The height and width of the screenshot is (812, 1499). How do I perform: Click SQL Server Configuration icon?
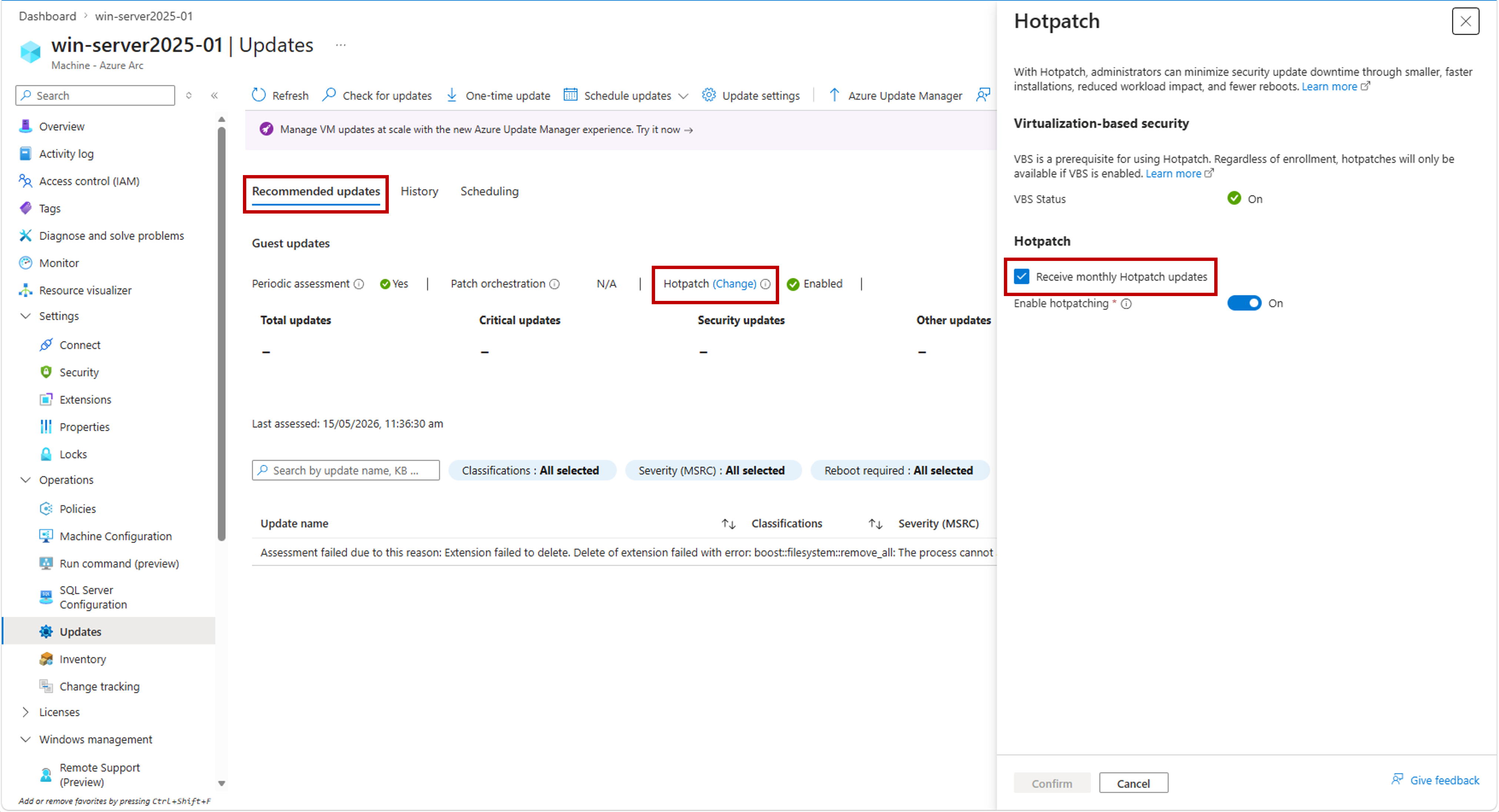[x=46, y=597]
